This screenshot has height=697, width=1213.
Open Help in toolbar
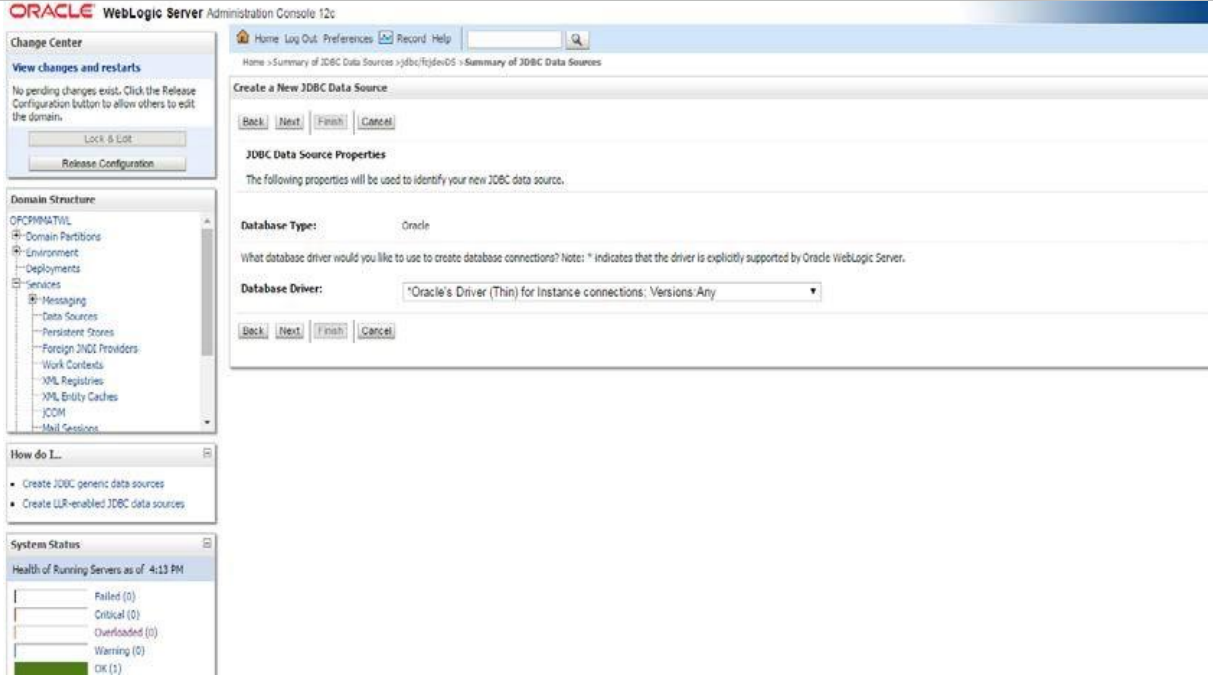(441, 39)
